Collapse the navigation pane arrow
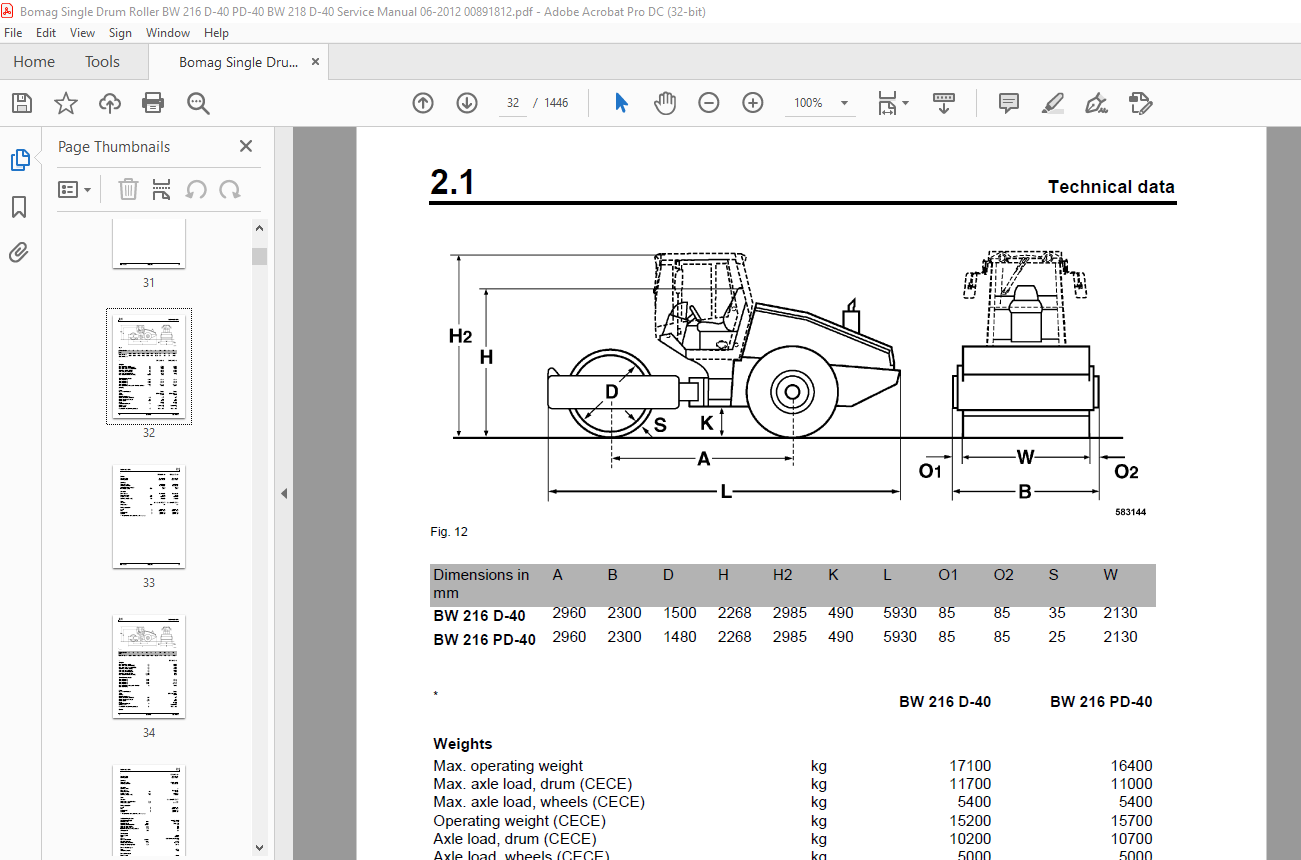The height and width of the screenshot is (860, 1301). 284,493
